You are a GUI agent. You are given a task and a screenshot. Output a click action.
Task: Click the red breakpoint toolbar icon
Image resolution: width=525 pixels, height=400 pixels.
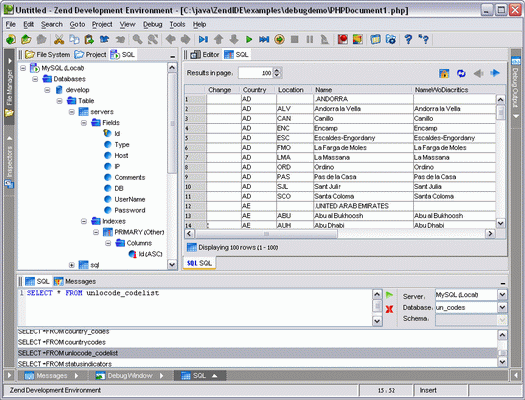click(x=342, y=39)
